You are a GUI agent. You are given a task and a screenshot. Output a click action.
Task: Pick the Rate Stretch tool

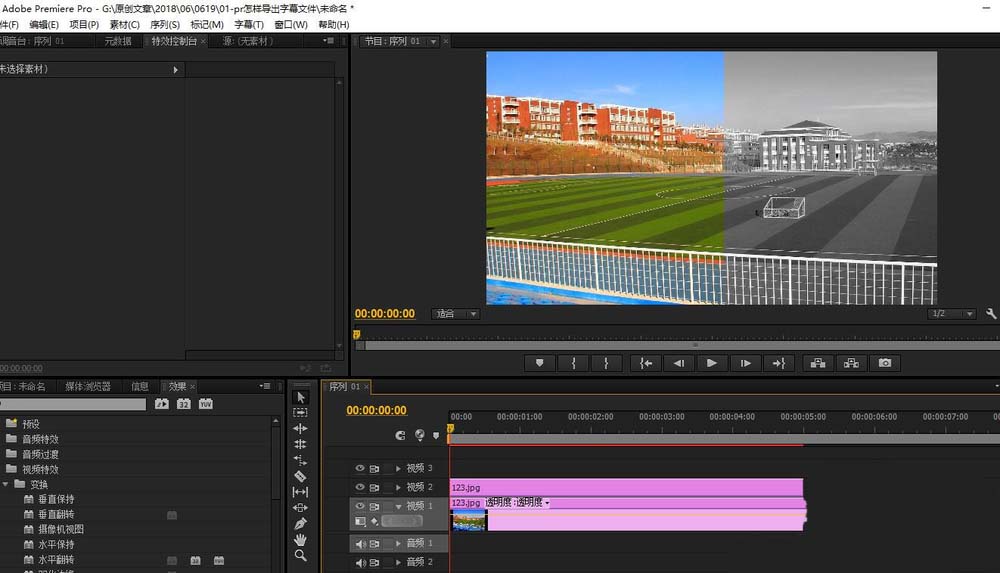tap(300, 460)
